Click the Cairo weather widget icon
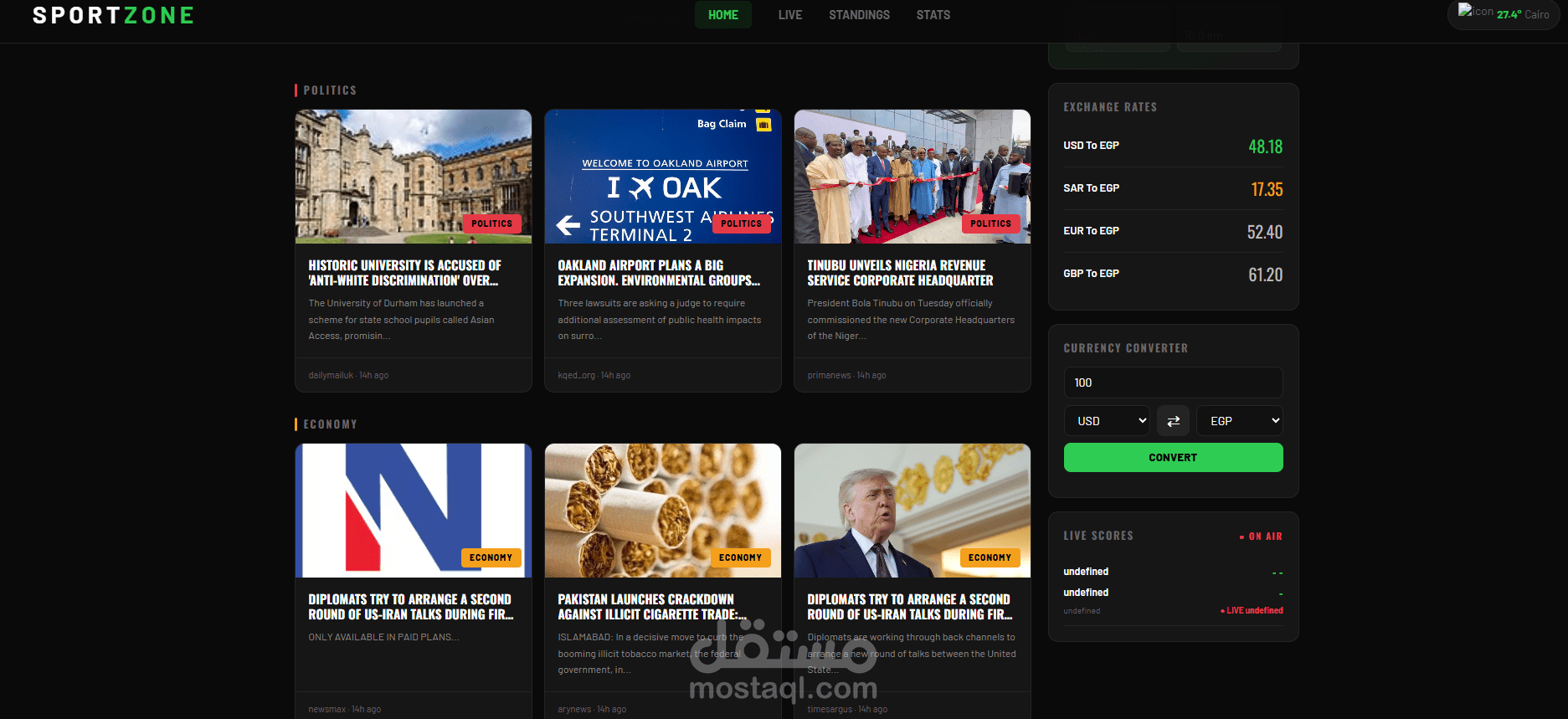The width and height of the screenshot is (1568, 719). 1474,11
